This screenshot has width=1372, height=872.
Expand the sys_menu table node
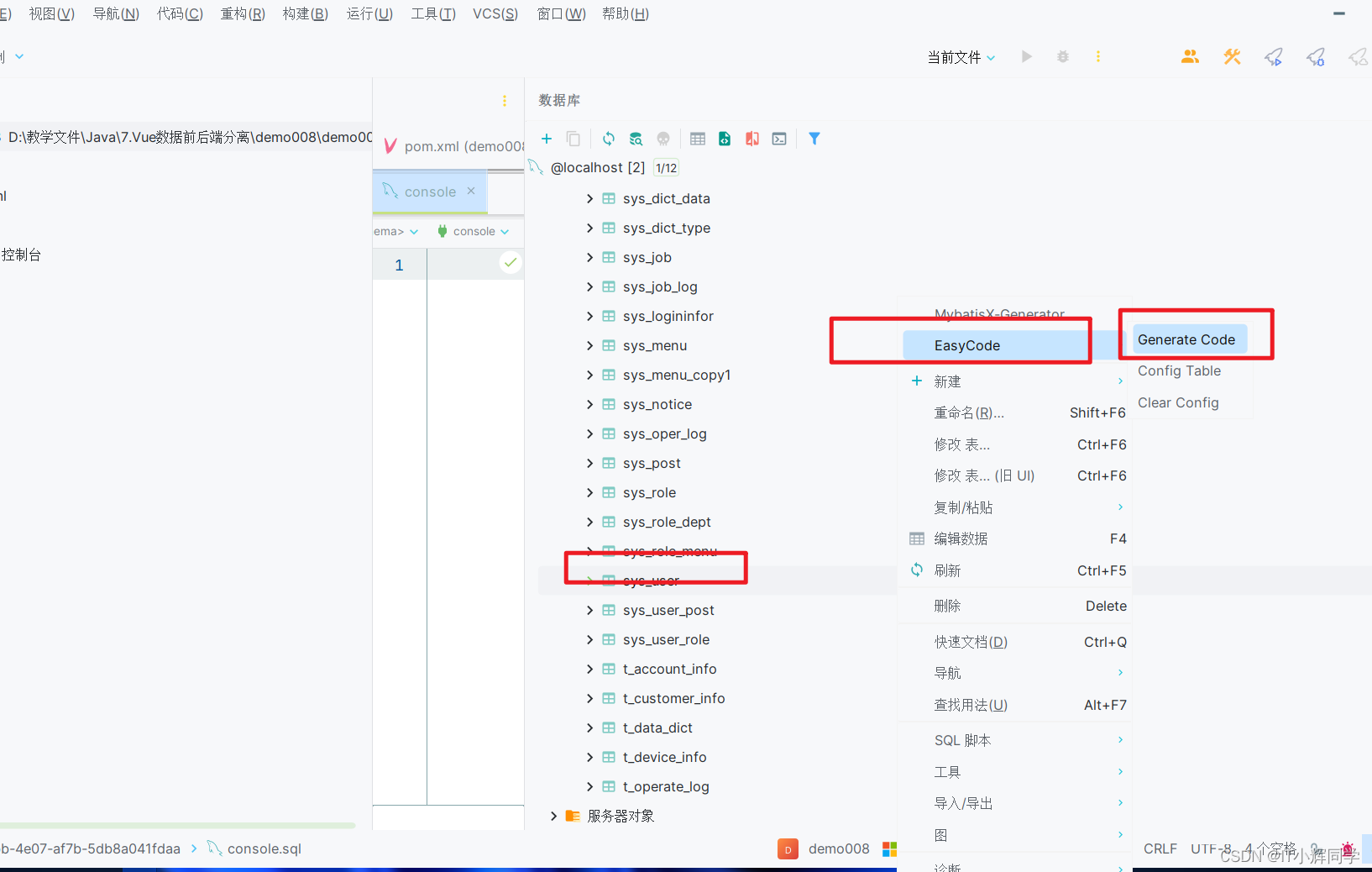pyautogui.click(x=589, y=345)
